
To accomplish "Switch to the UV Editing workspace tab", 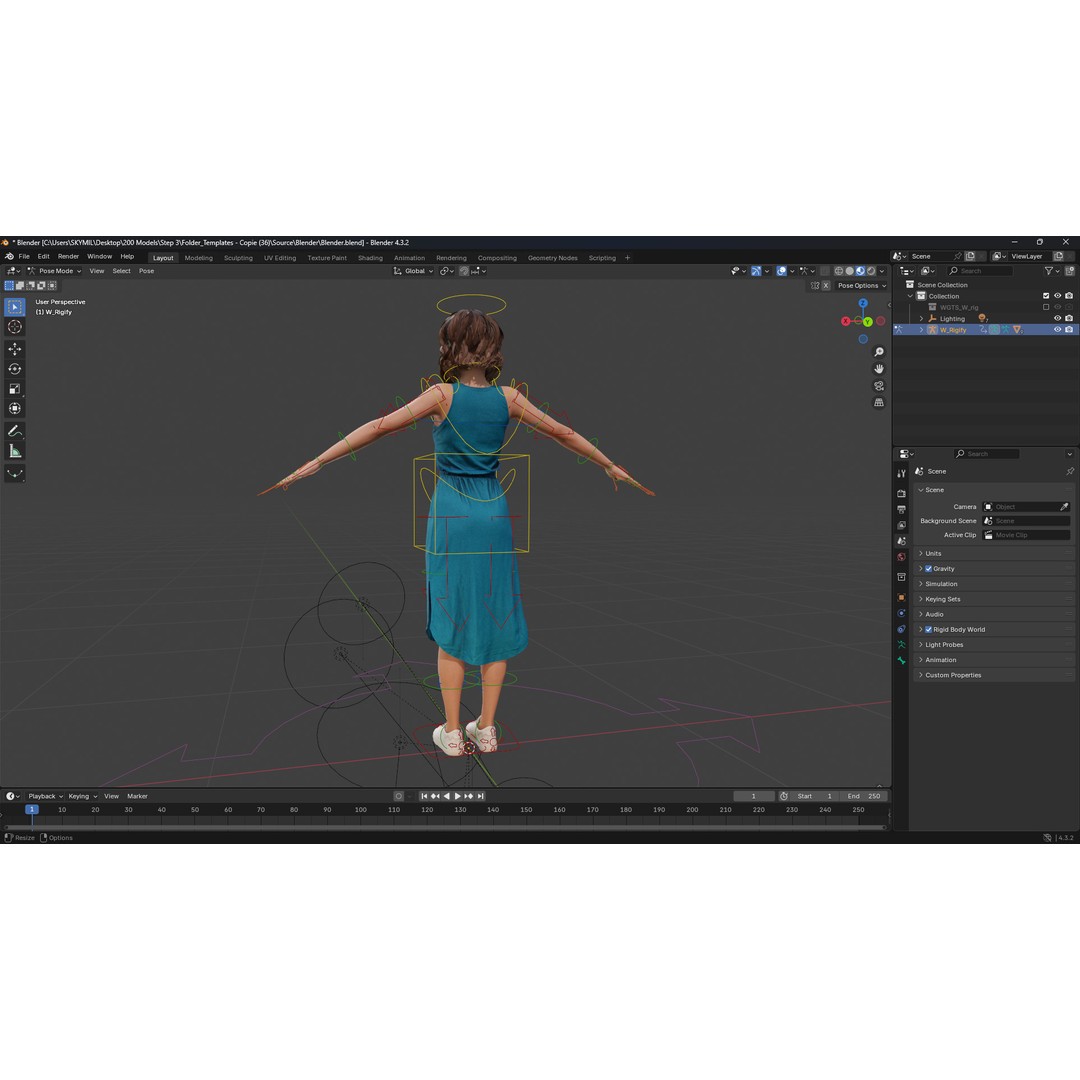I will 280,258.
